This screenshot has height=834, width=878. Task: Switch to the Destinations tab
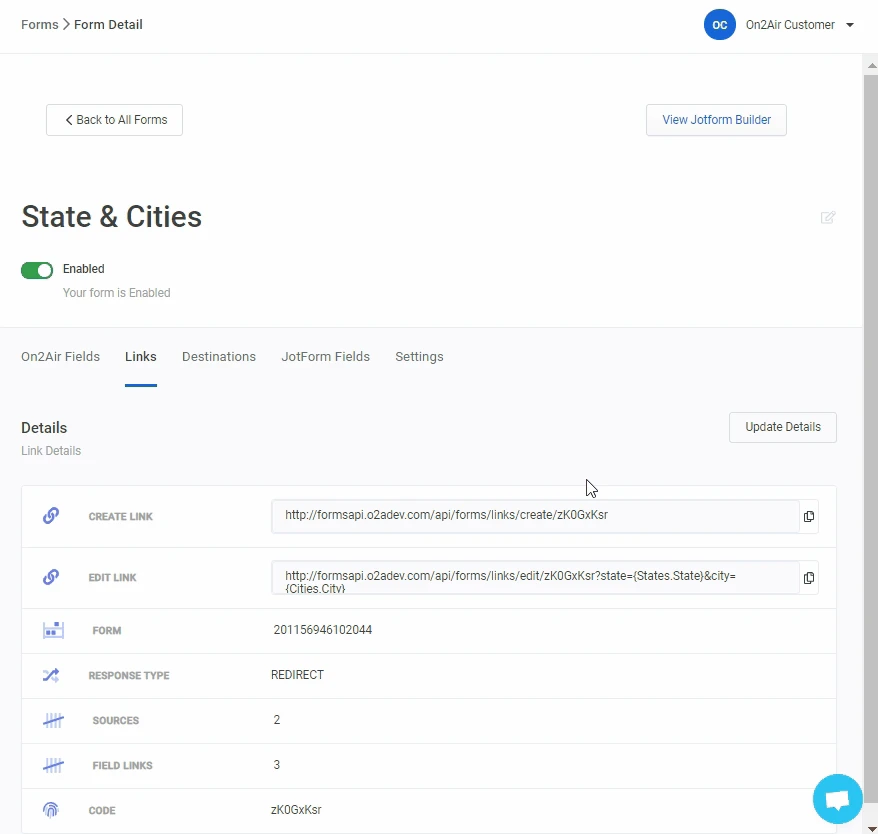219,357
